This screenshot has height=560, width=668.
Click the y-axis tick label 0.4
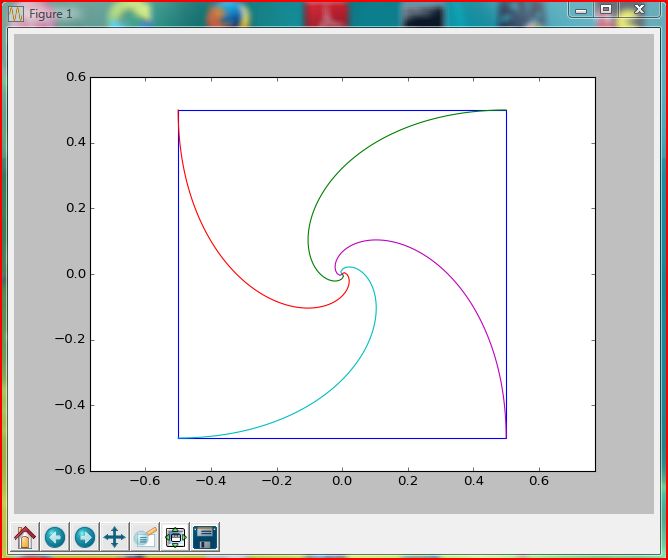click(76, 143)
